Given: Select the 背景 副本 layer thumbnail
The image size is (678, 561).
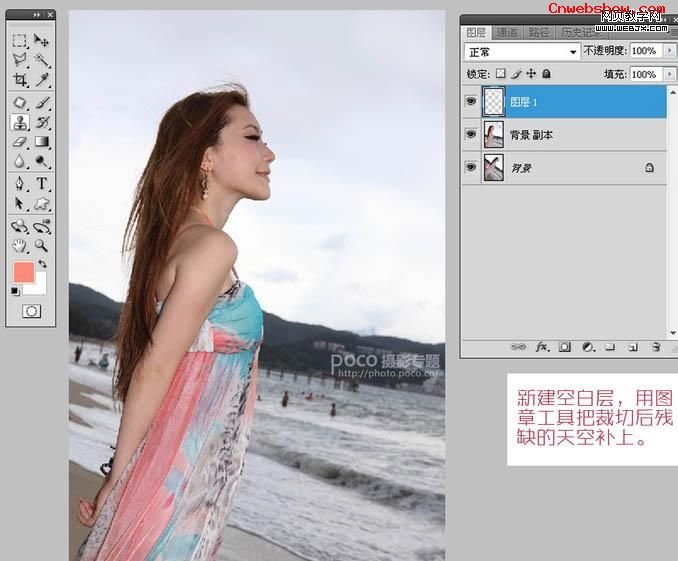Looking at the screenshot, I should 493,135.
